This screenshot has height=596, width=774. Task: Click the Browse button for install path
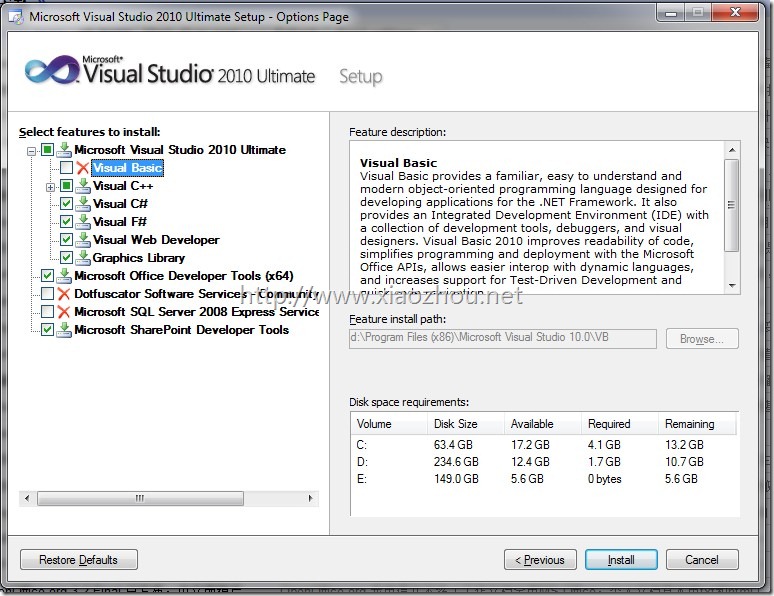pos(702,339)
